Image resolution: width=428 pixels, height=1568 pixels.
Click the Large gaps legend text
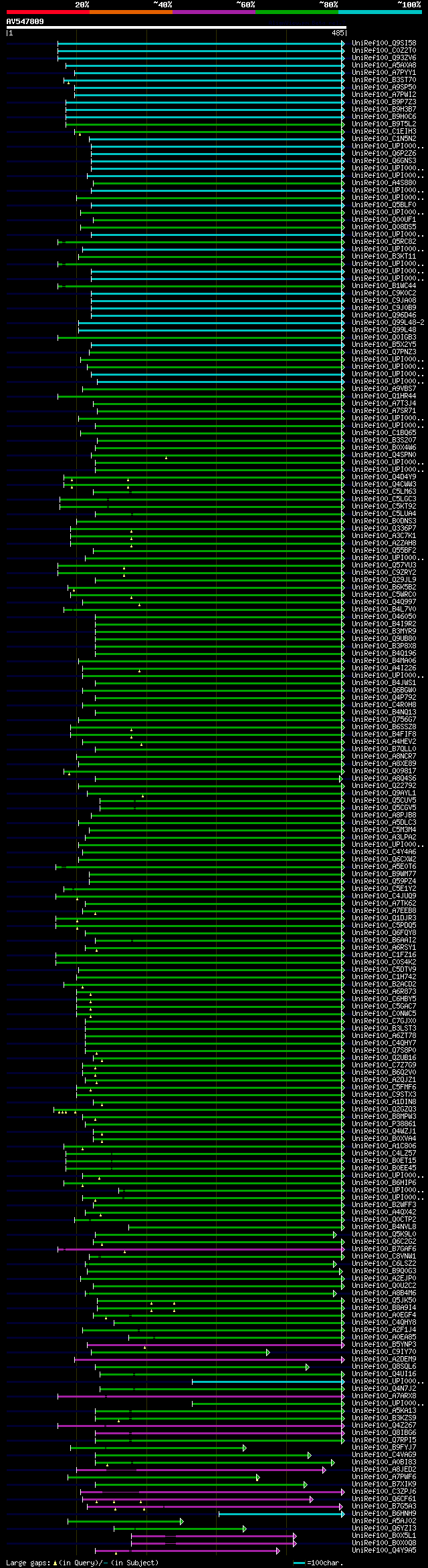click(82, 1563)
